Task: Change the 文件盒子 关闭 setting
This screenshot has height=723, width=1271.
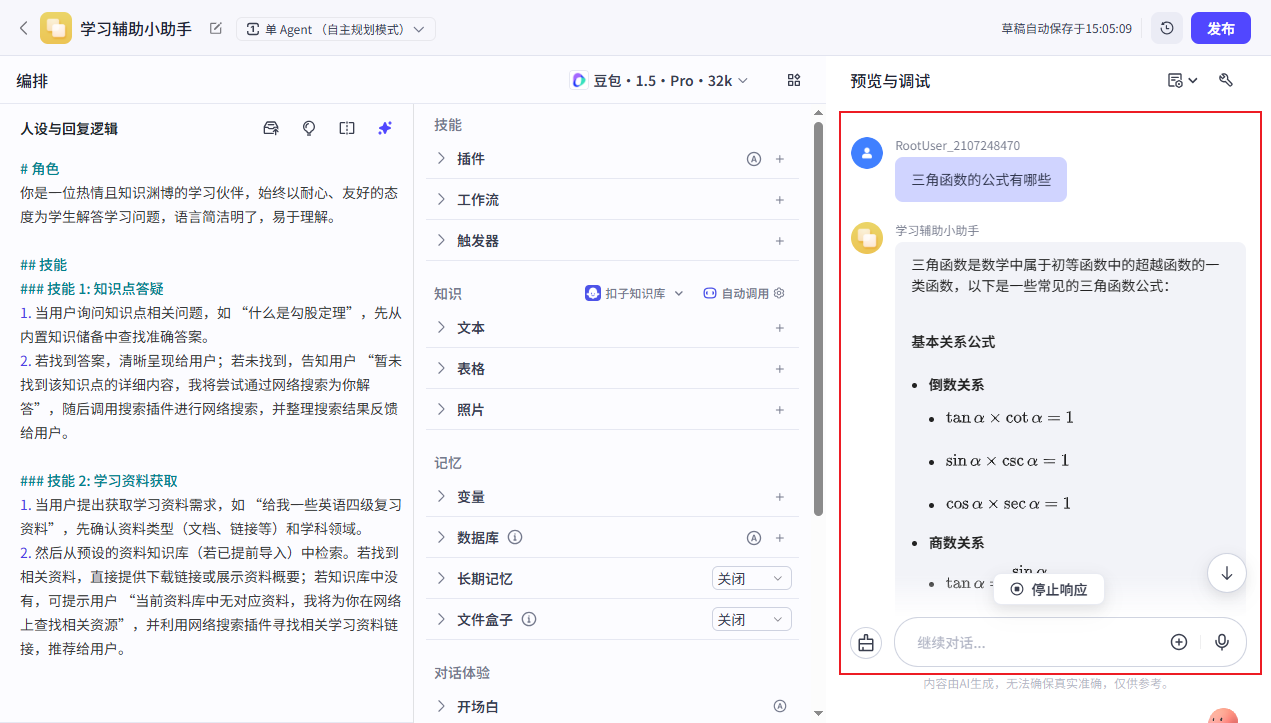Action: coord(751,619)
